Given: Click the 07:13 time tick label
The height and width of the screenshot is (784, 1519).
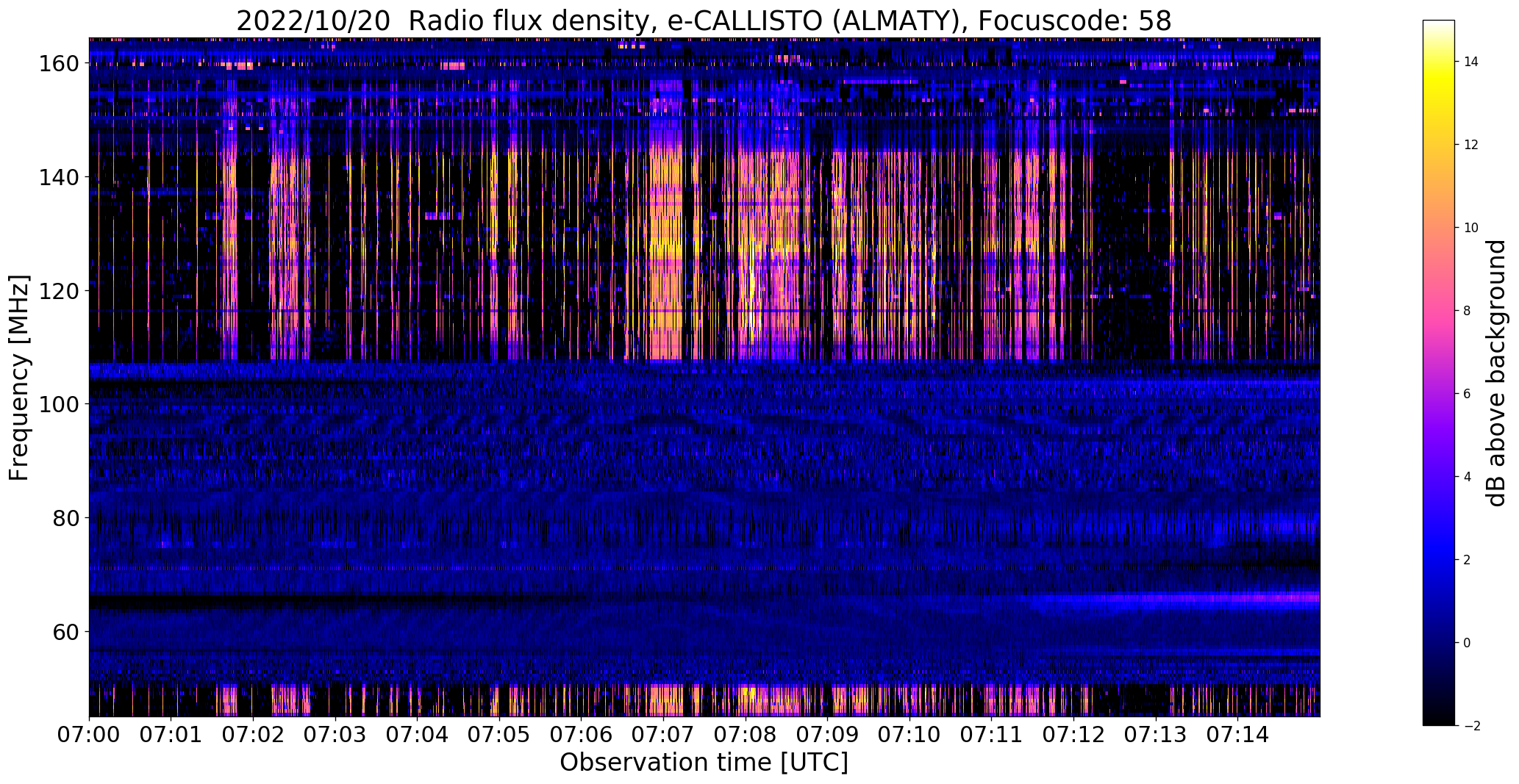Looking at the screenshot, I should tap(1156, 735).
